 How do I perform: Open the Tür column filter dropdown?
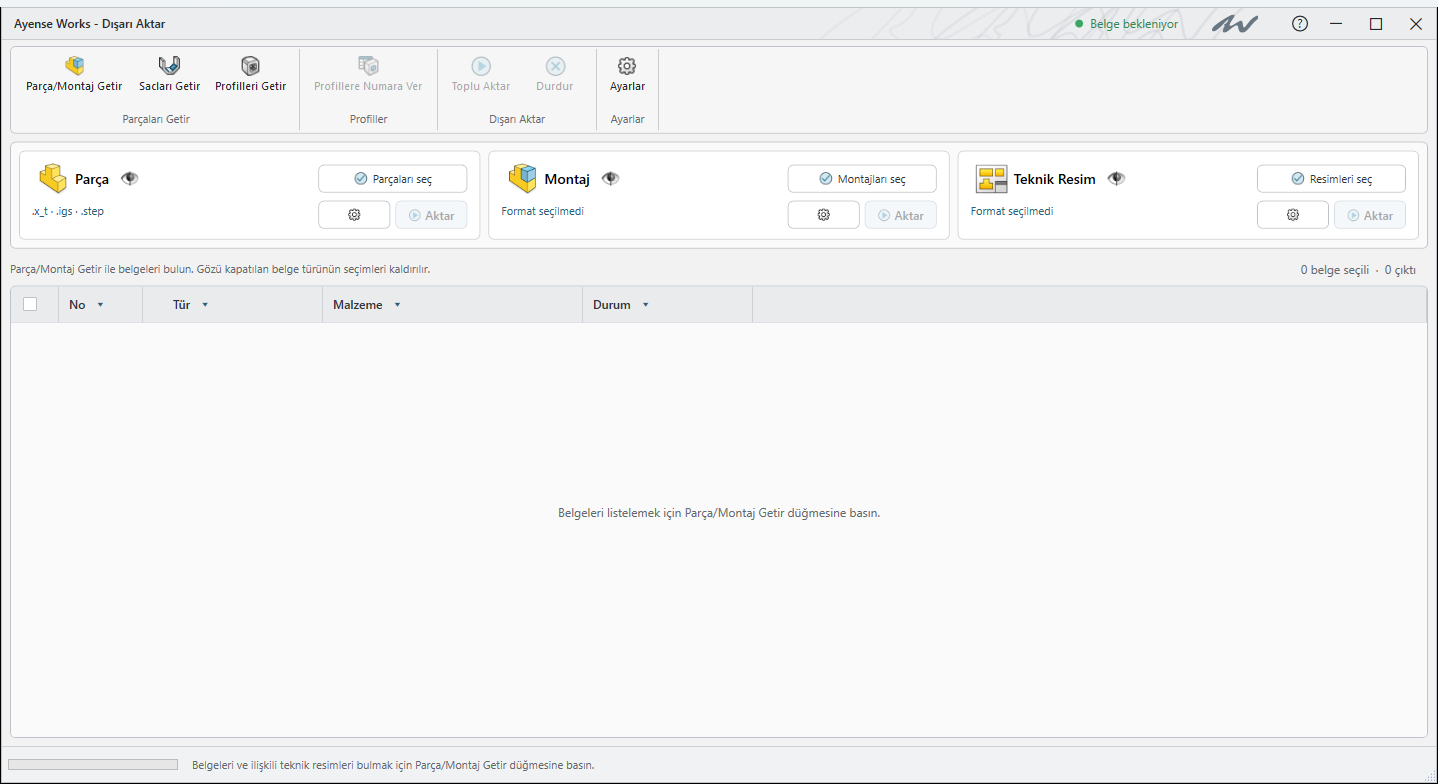(205, 305)
